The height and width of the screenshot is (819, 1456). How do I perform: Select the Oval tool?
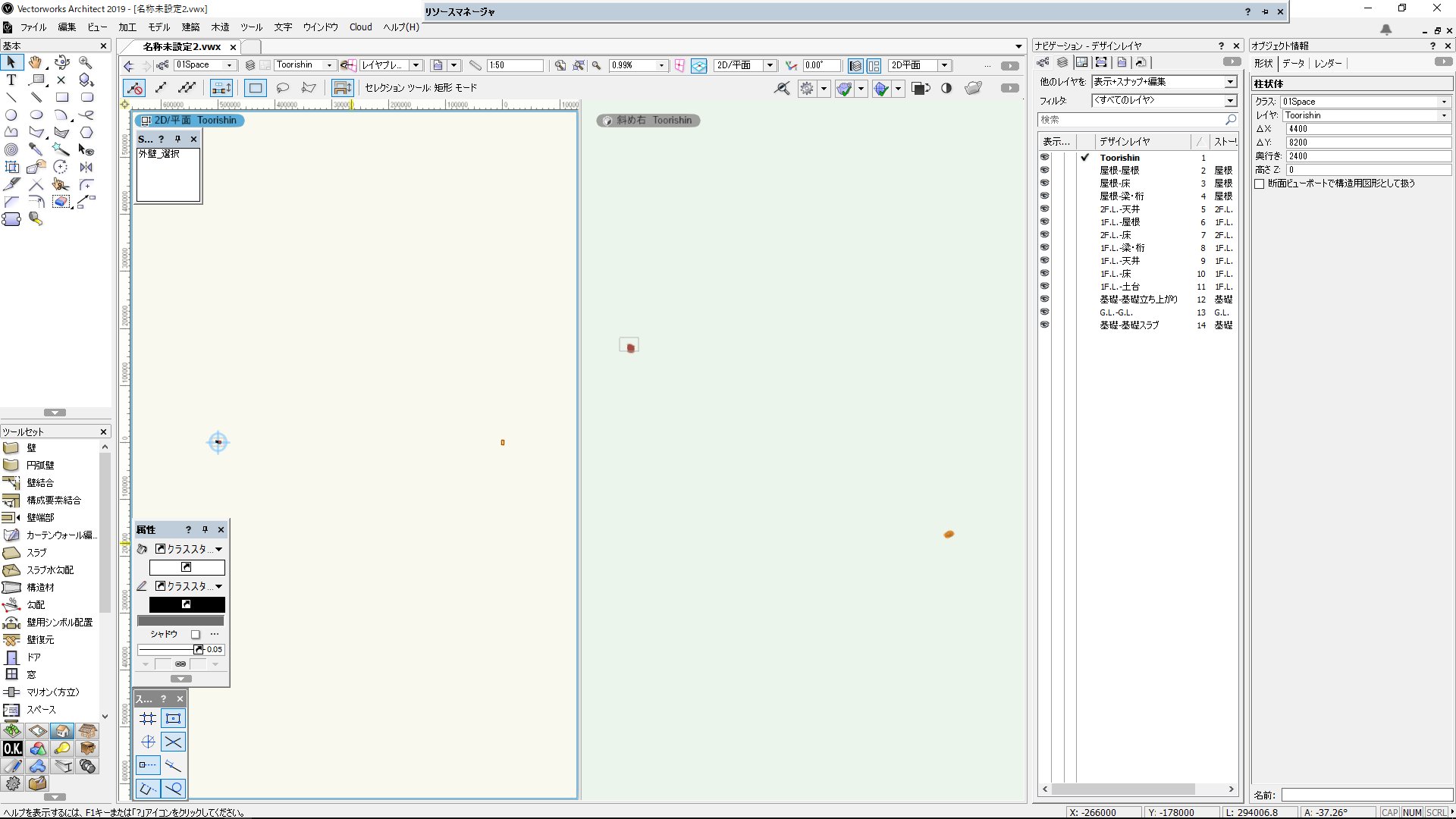[36, 115]
